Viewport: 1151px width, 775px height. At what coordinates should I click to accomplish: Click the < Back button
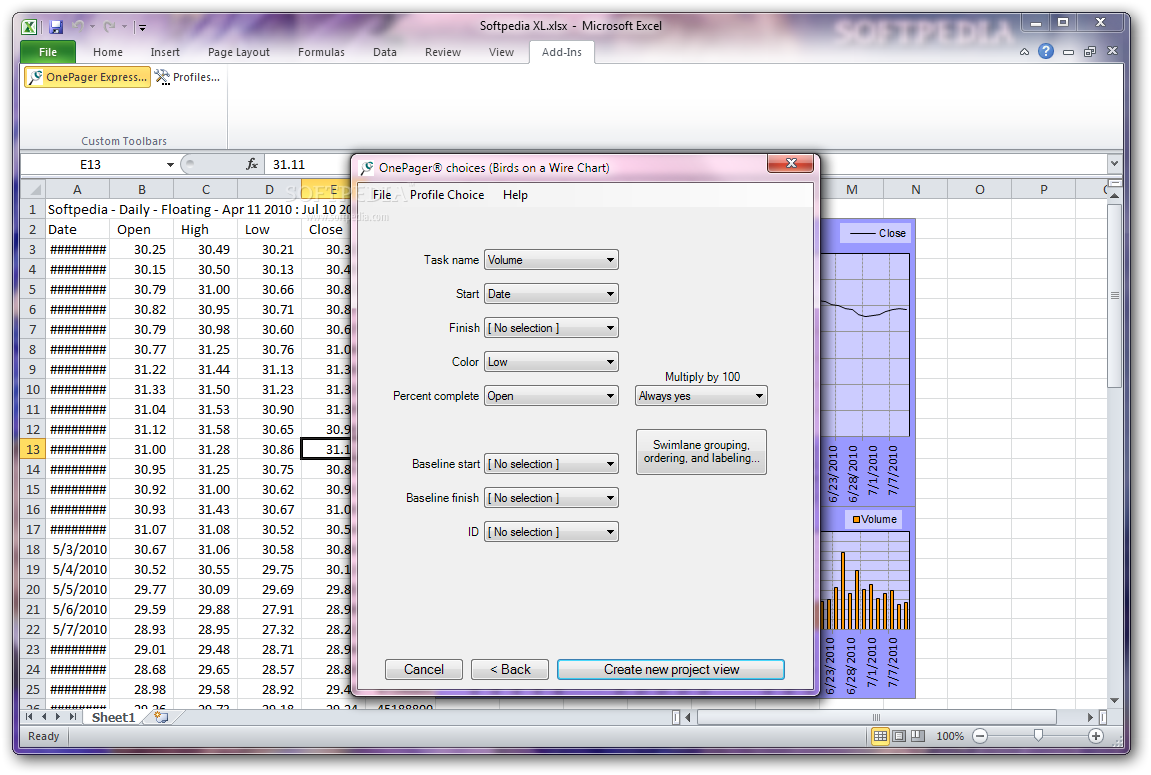[510, 669]
